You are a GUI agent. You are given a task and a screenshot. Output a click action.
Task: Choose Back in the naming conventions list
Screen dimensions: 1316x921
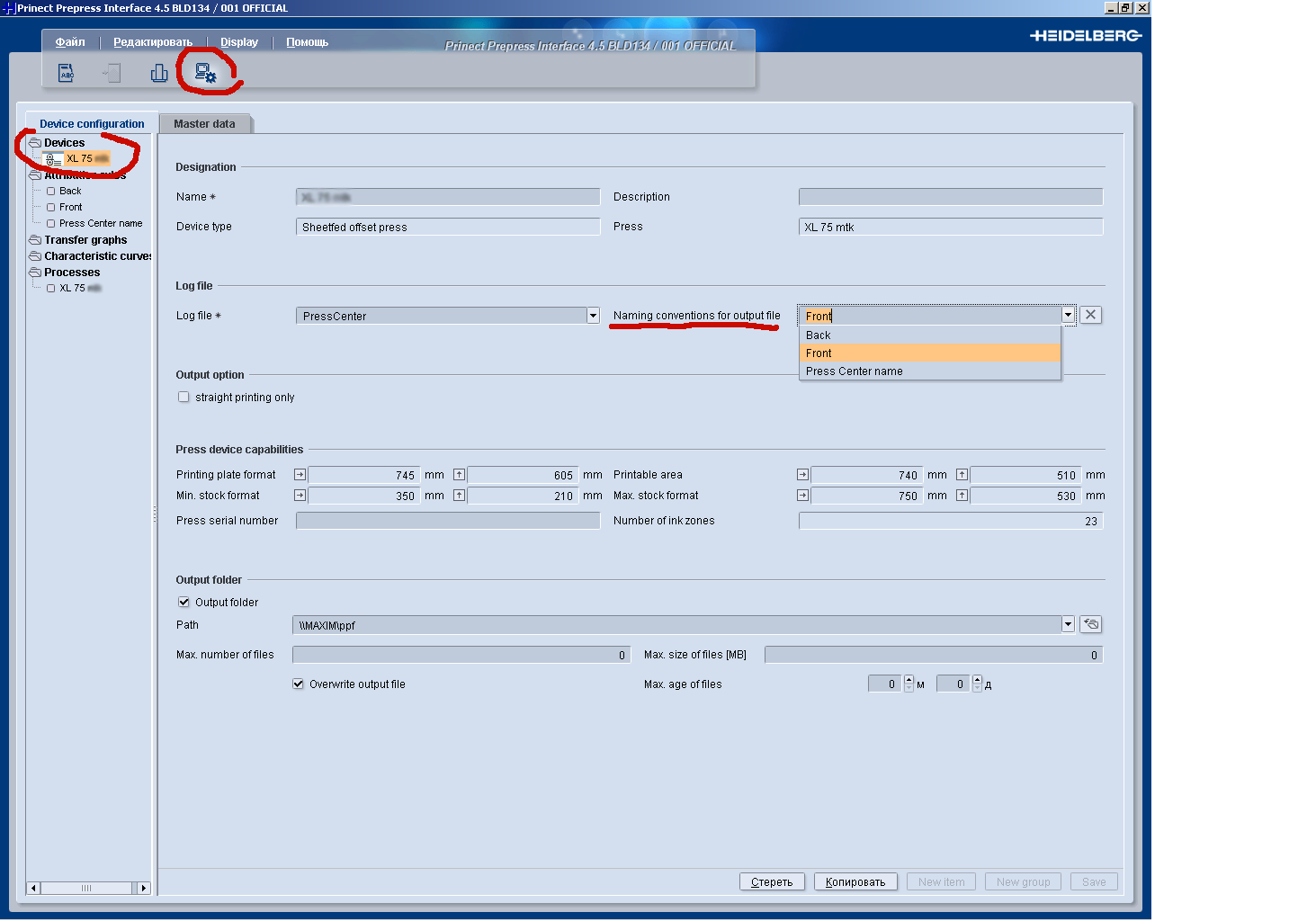(930, 335)
